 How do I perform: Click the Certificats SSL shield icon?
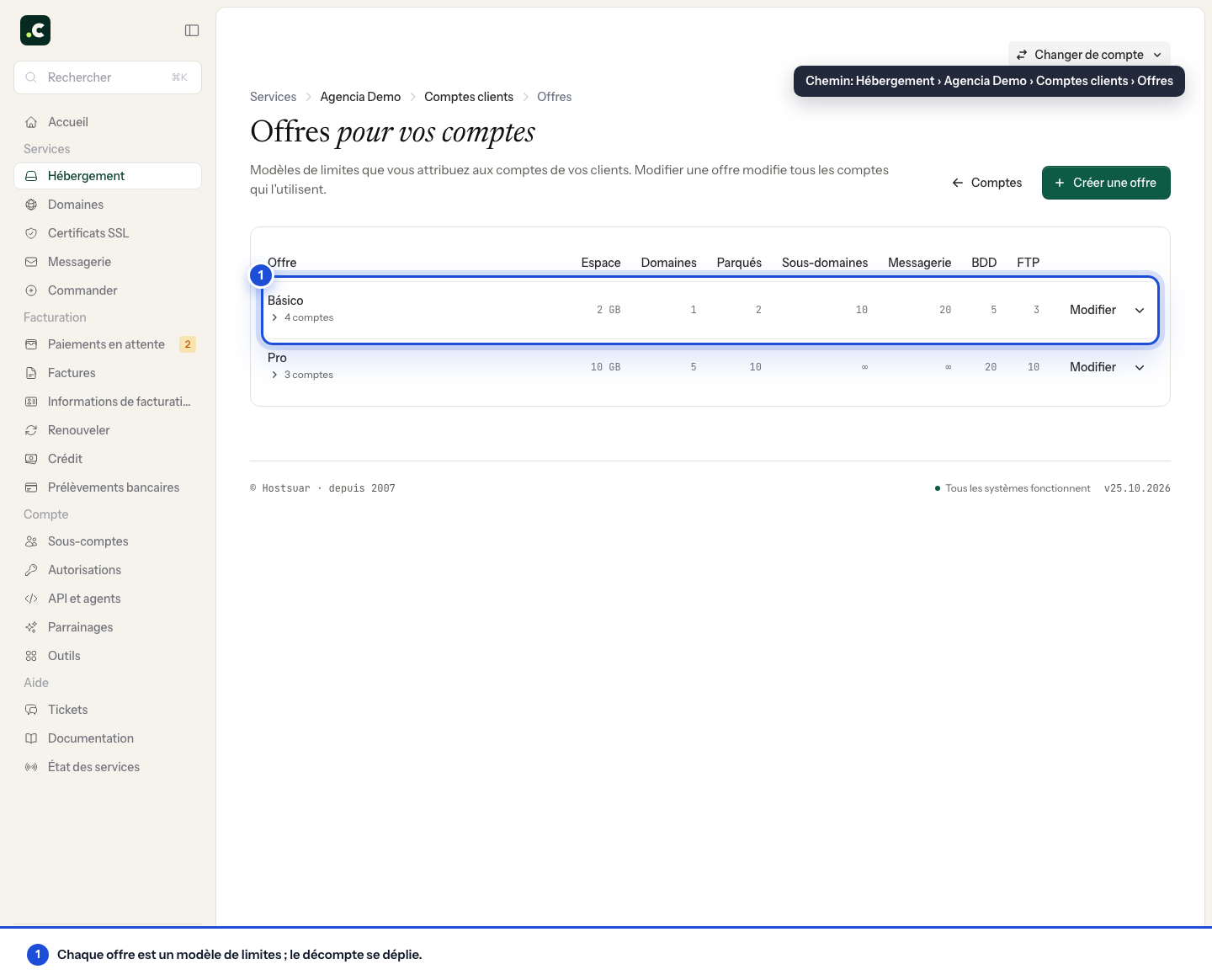pyautogui.click(x=31, y=233)
